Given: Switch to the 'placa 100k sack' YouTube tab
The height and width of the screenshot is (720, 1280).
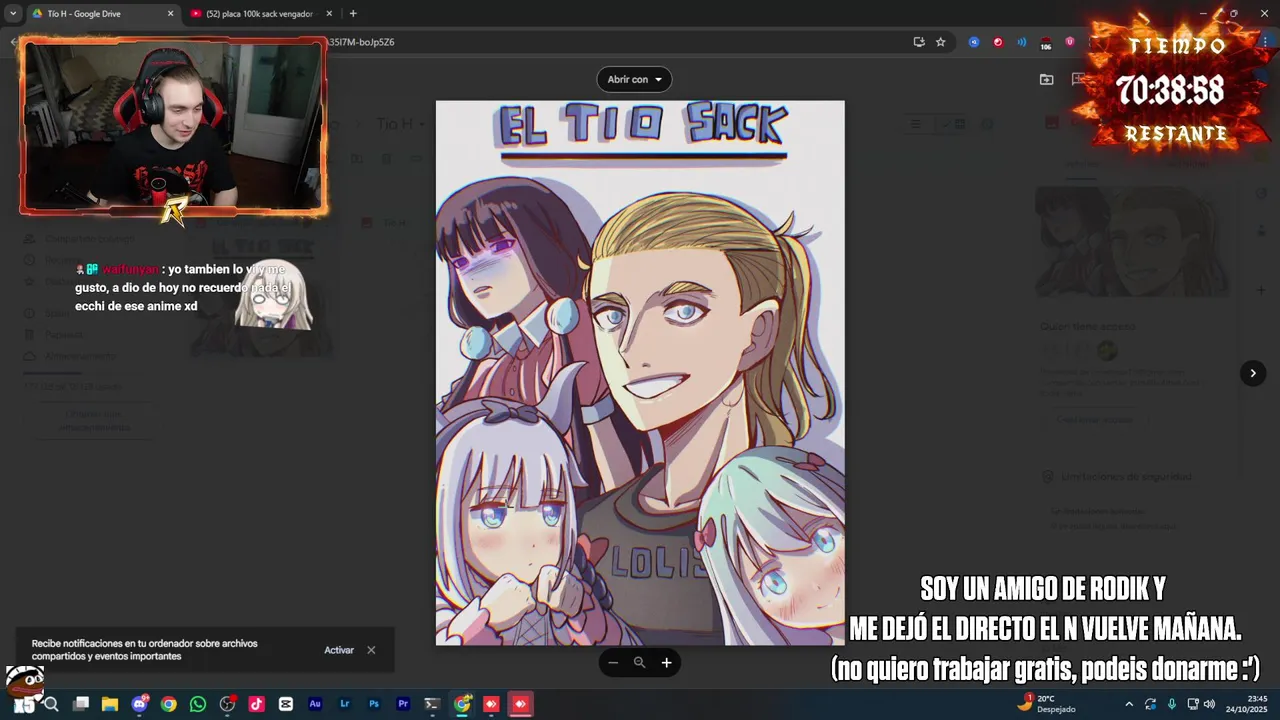Looking at the screenshot, I should coord(260,14).
